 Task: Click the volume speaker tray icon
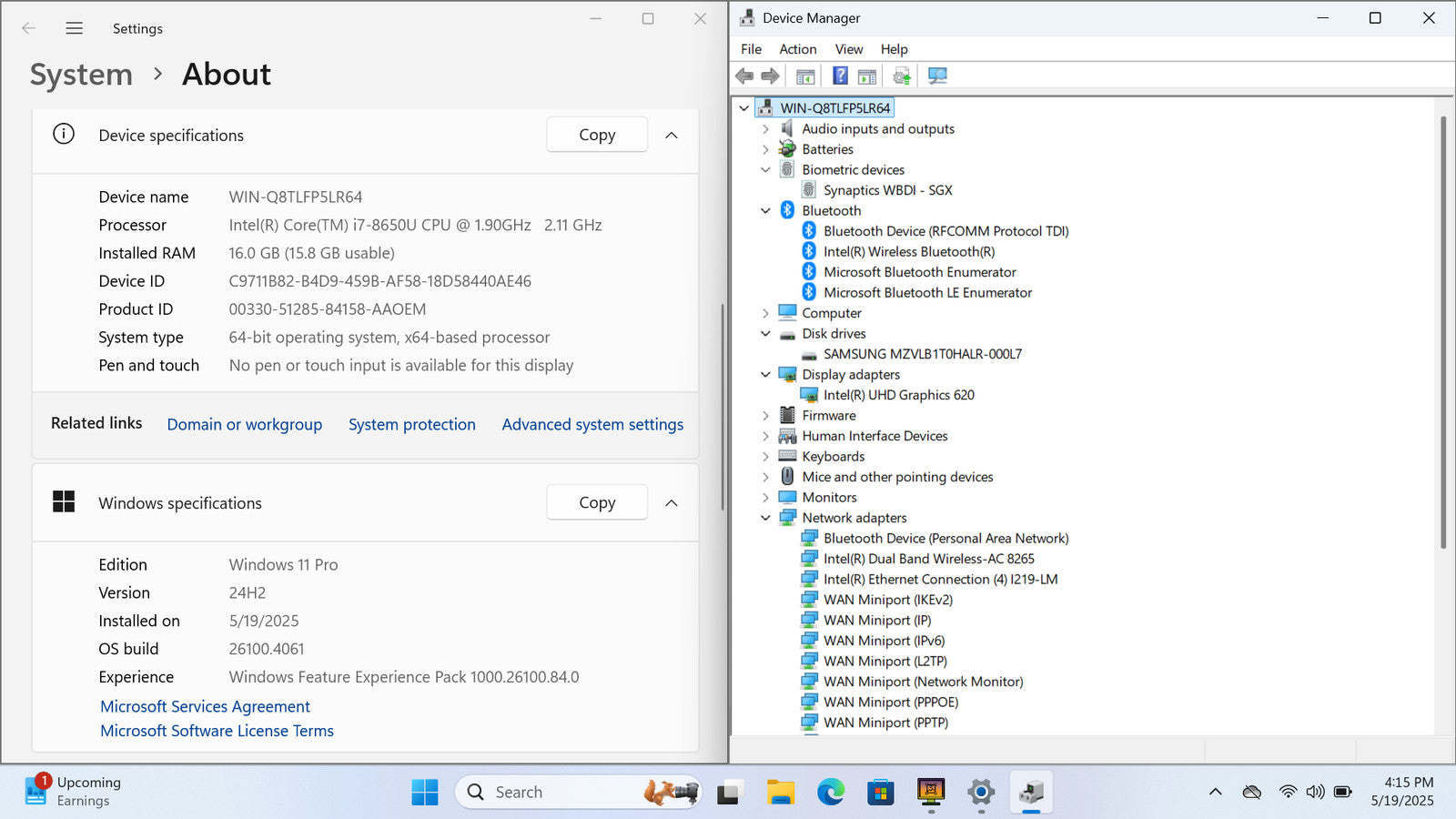point(1315,792)
